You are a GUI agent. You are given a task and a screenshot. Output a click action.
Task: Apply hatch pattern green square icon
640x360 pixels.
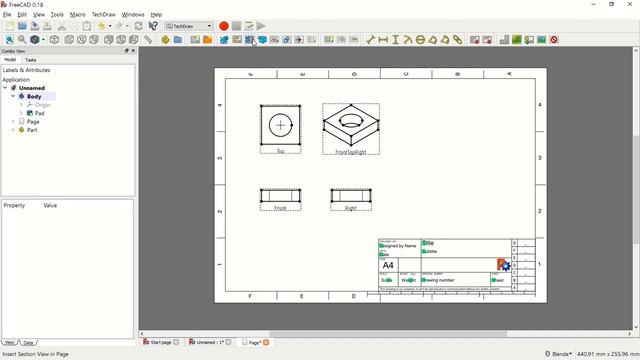click(x=517, y=40)
